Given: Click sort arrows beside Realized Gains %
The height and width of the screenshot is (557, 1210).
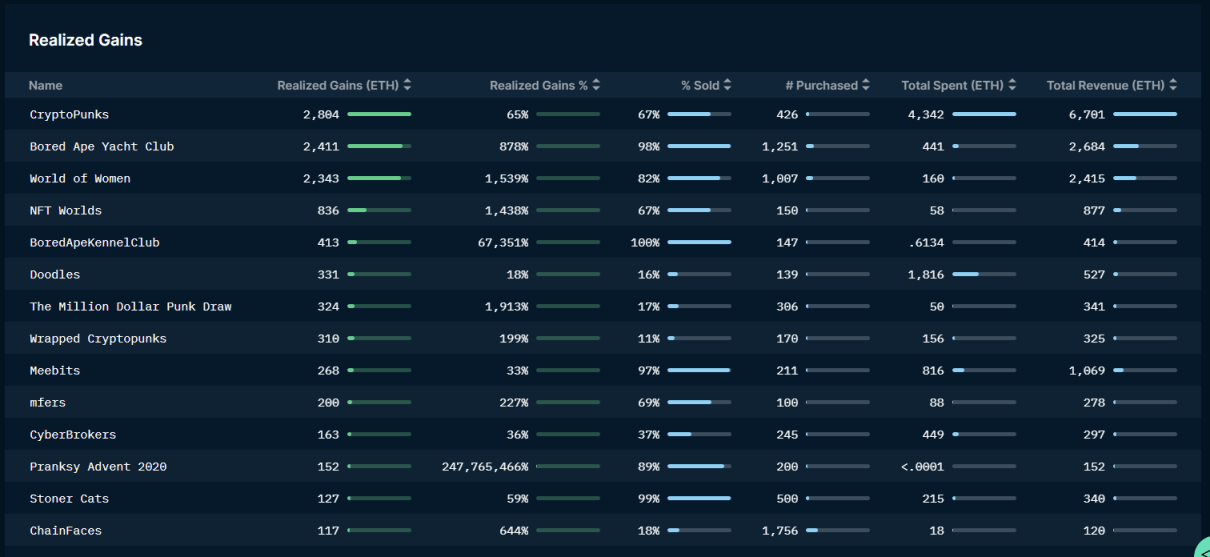Looking at the screenshot, I should click(x=596, y=86).
